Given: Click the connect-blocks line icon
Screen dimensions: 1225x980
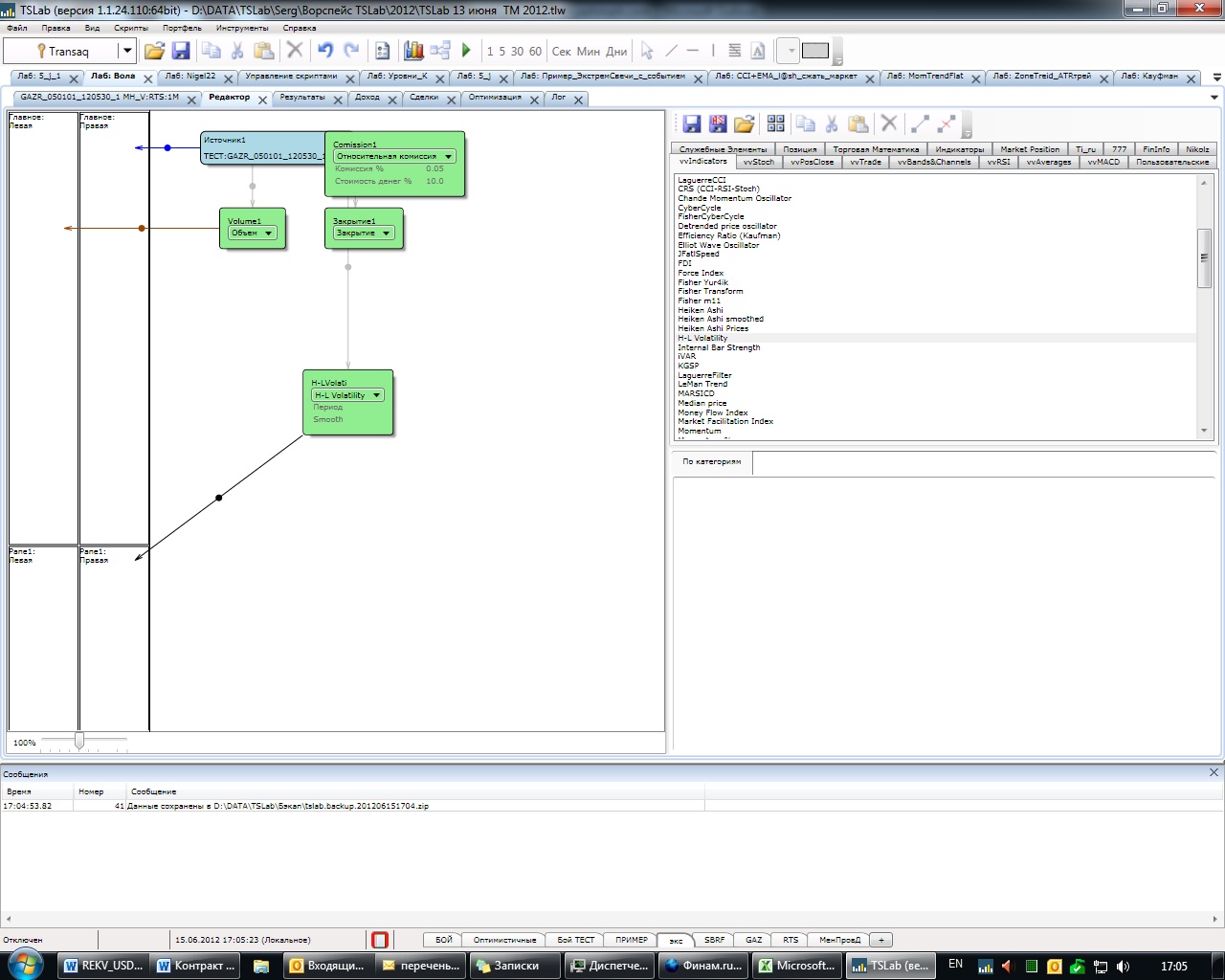Looking at the screenshot, I should tap(920, 123).
